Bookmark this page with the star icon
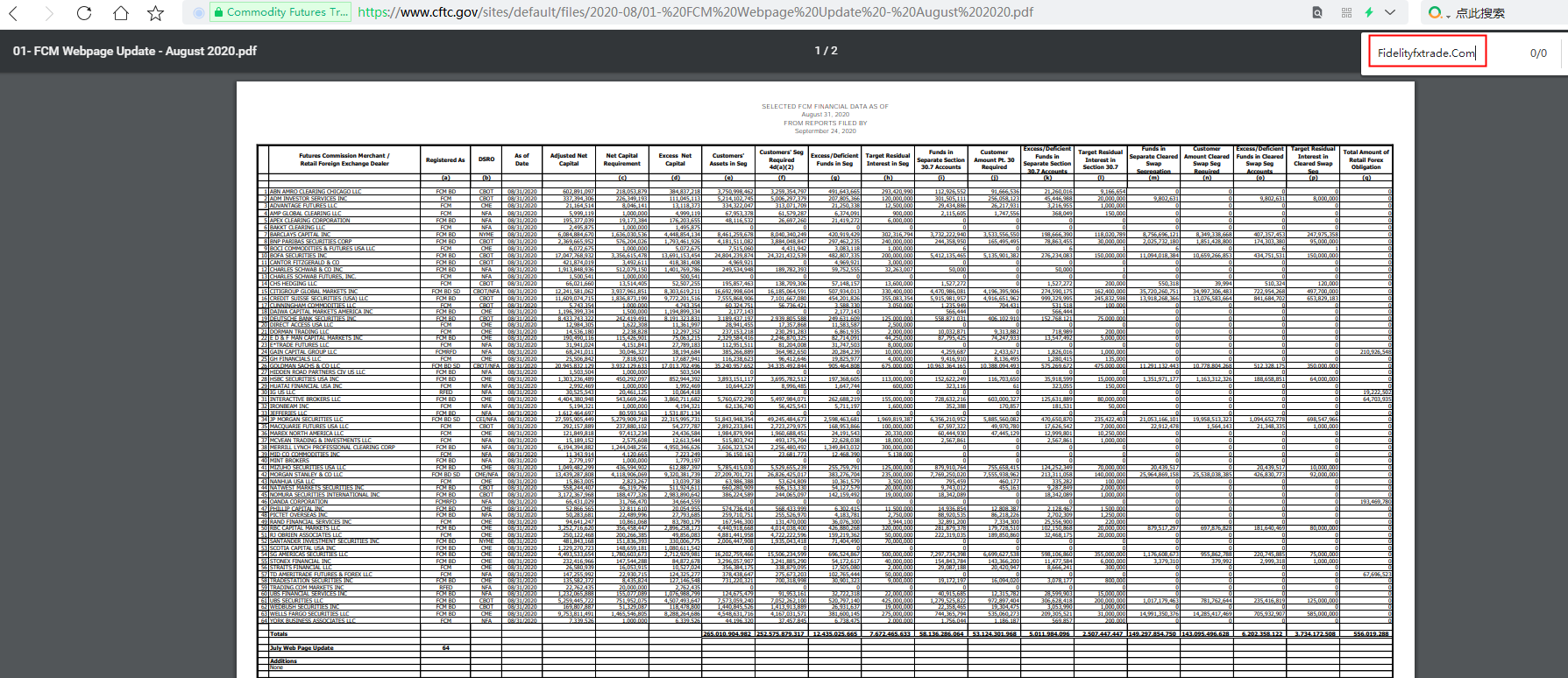 156,13
